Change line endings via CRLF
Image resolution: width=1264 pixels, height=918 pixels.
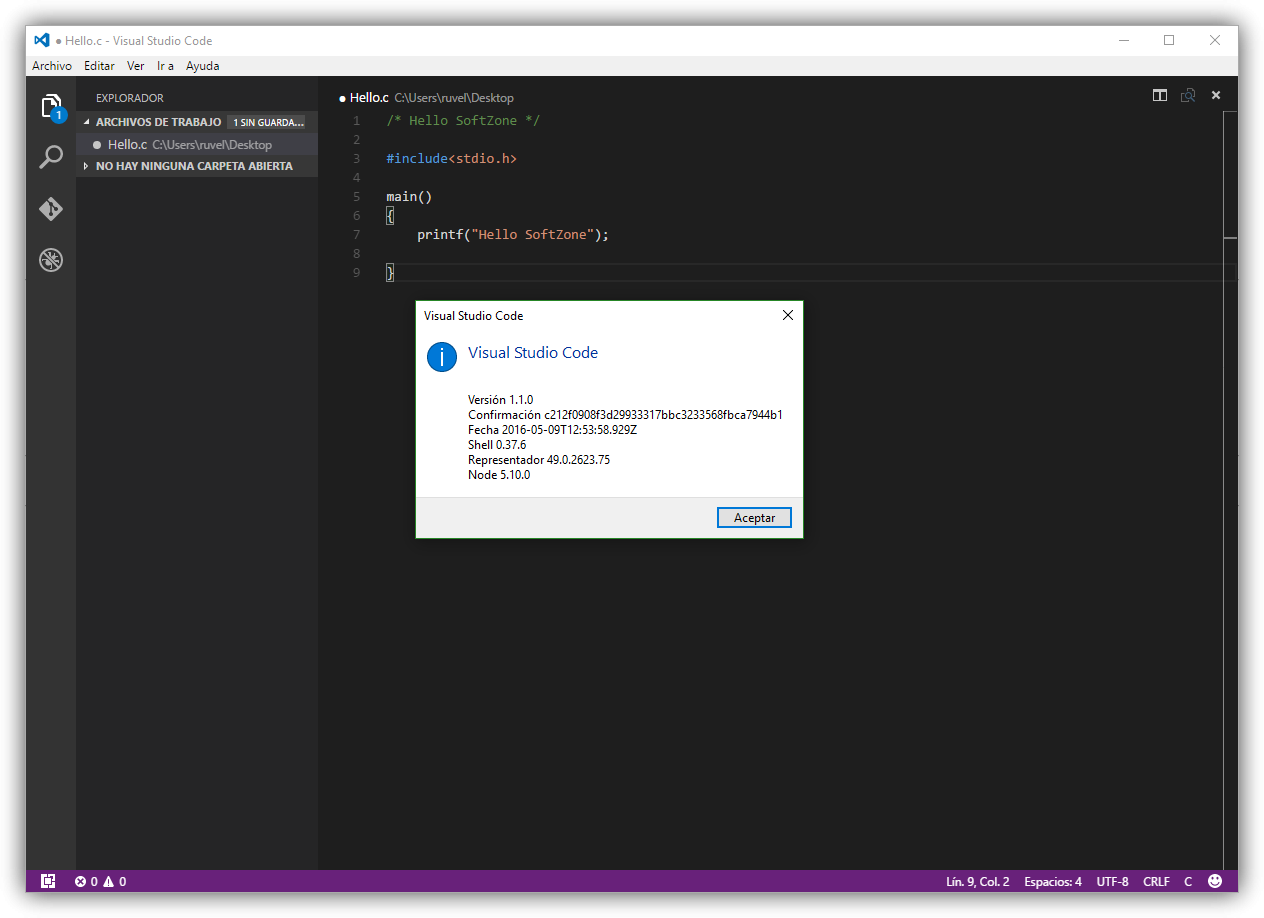click(x=1156, y=881)
